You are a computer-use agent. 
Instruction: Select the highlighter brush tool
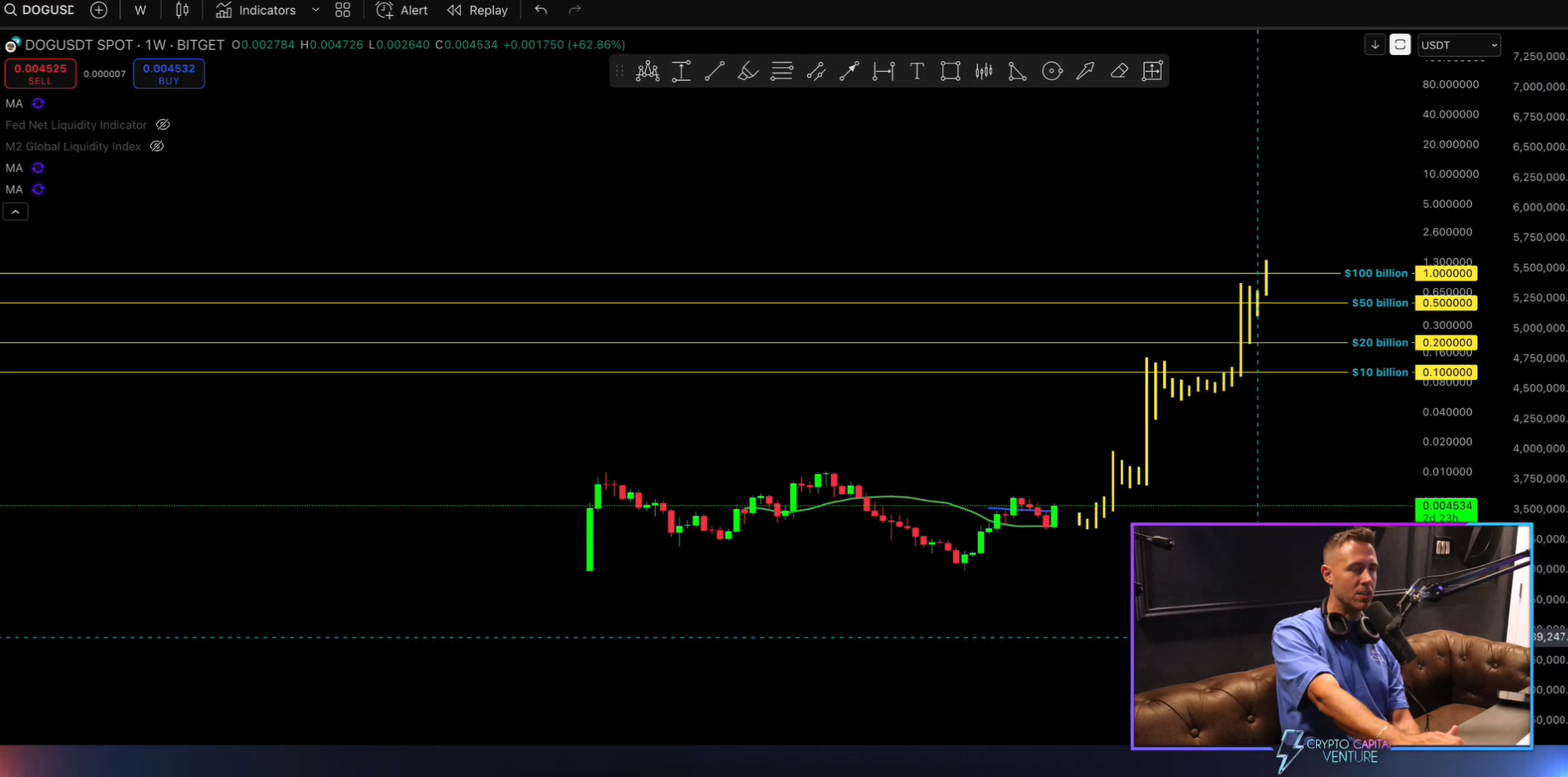[x=748, y=71]
